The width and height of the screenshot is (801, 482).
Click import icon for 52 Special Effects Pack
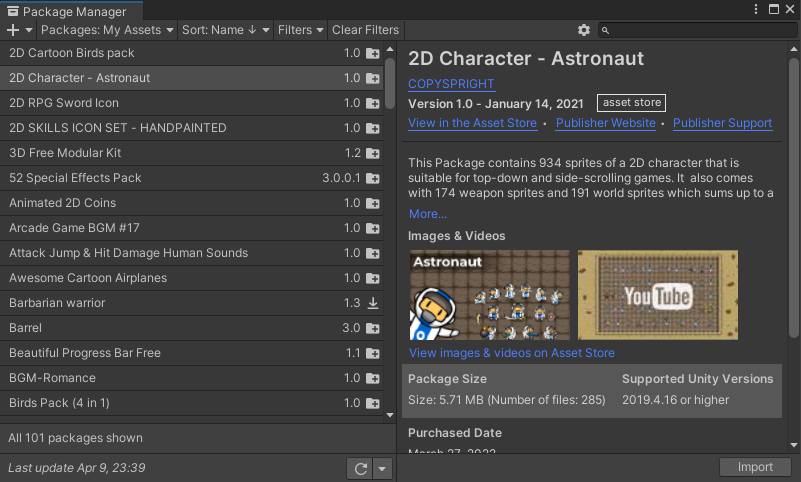(x=373, y=178)
